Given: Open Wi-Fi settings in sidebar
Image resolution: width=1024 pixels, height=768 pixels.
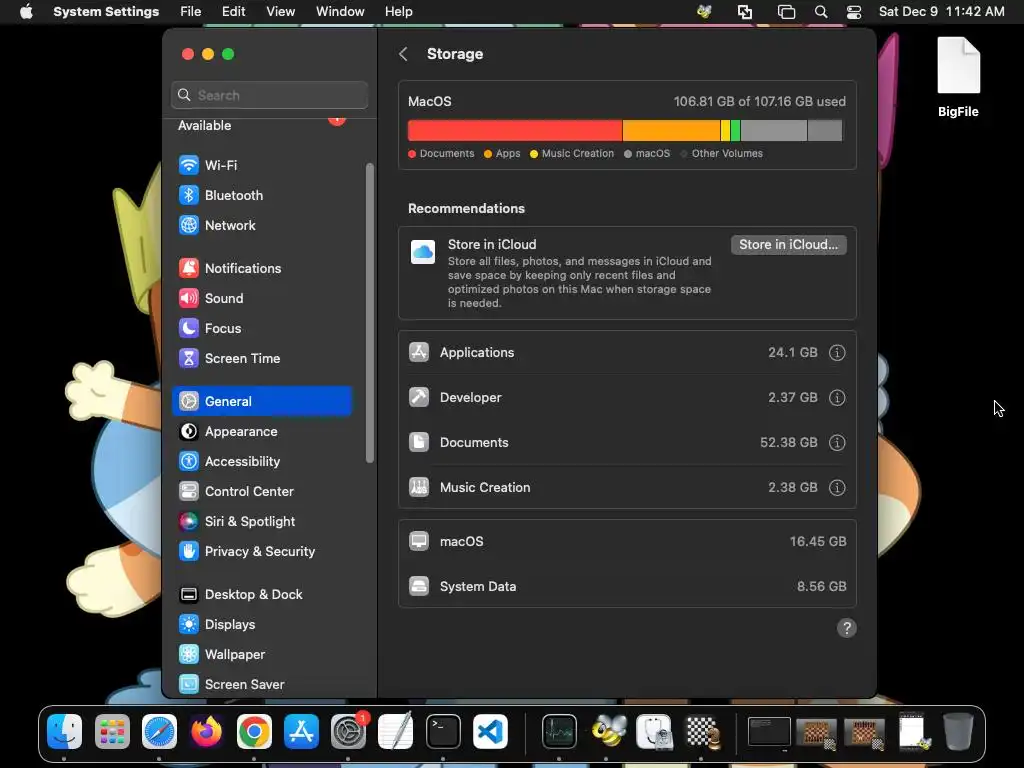Looking at the screenshot, I should click(262, 165).
